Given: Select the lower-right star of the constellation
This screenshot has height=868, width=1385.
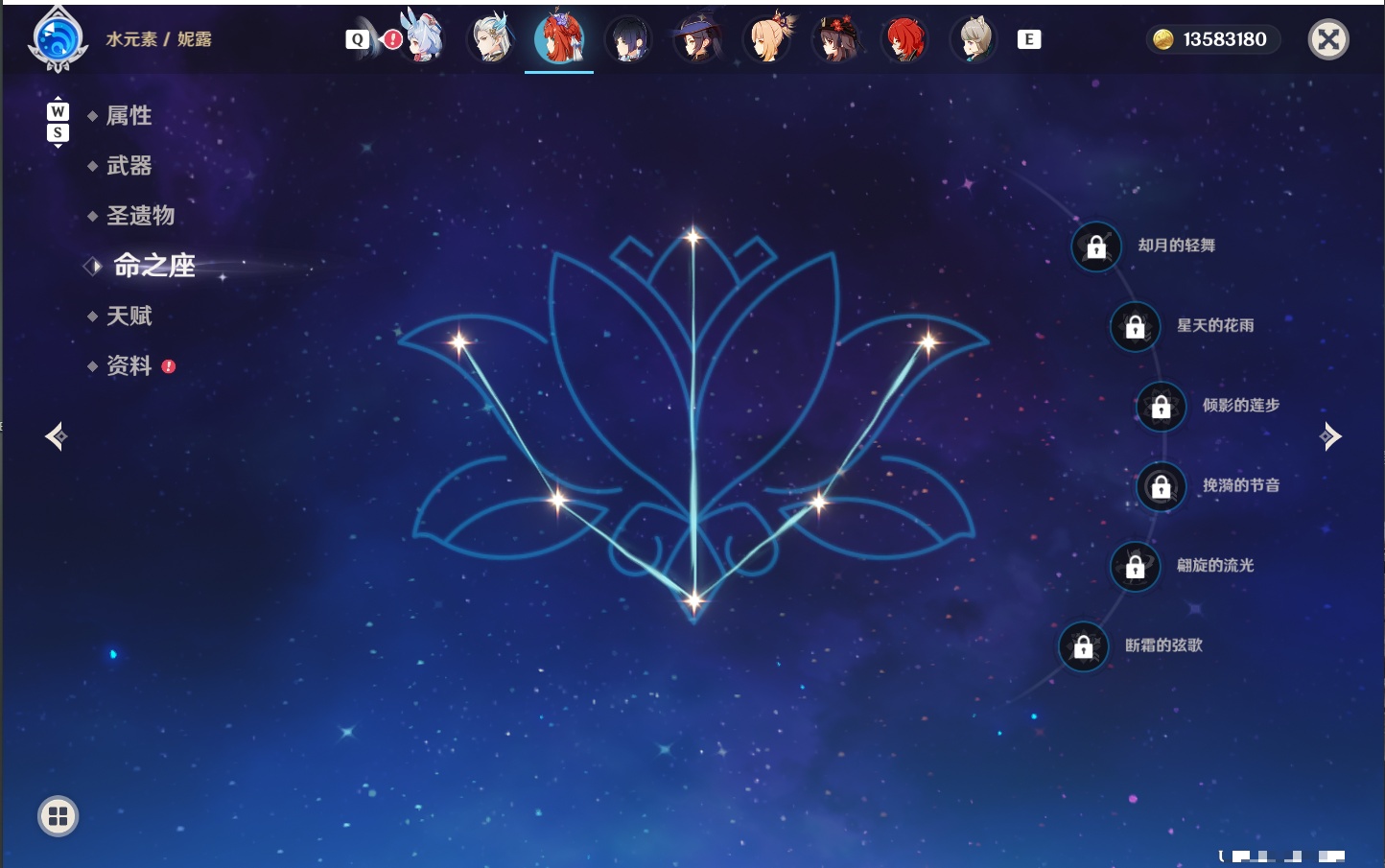Looking at the screenshot, I should point(819,501).
